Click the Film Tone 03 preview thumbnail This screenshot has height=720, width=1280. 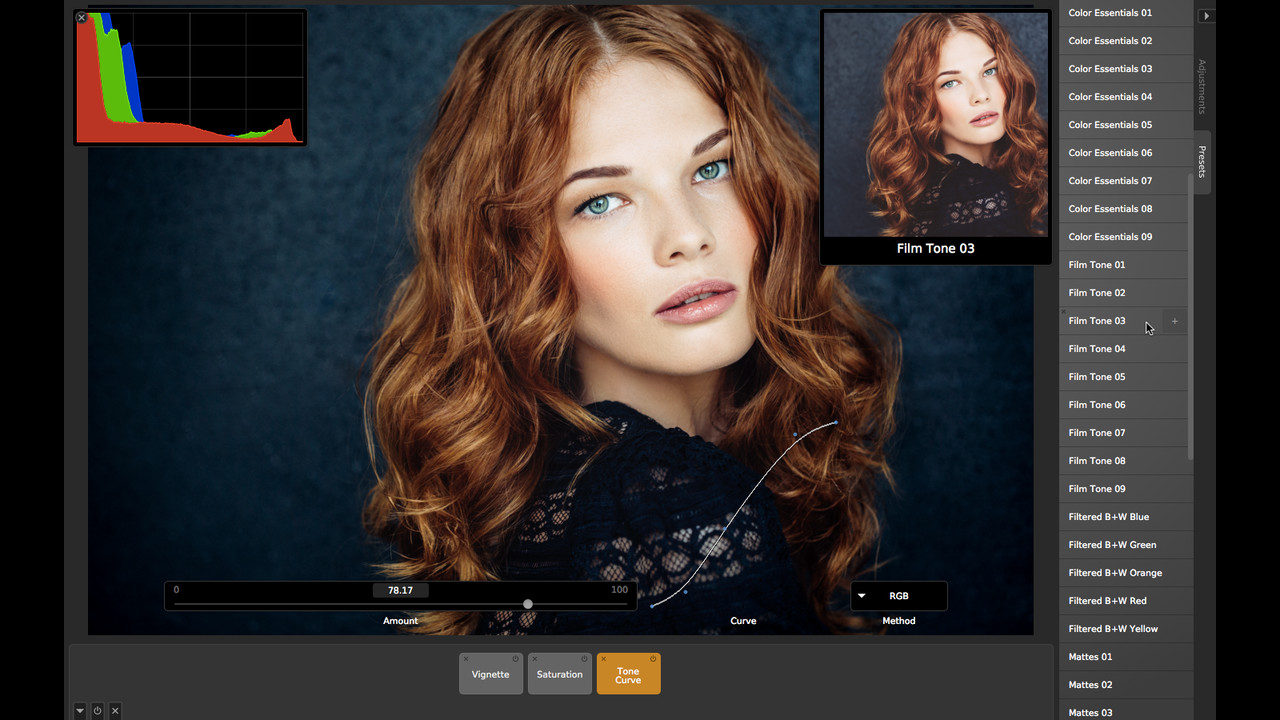935,125
